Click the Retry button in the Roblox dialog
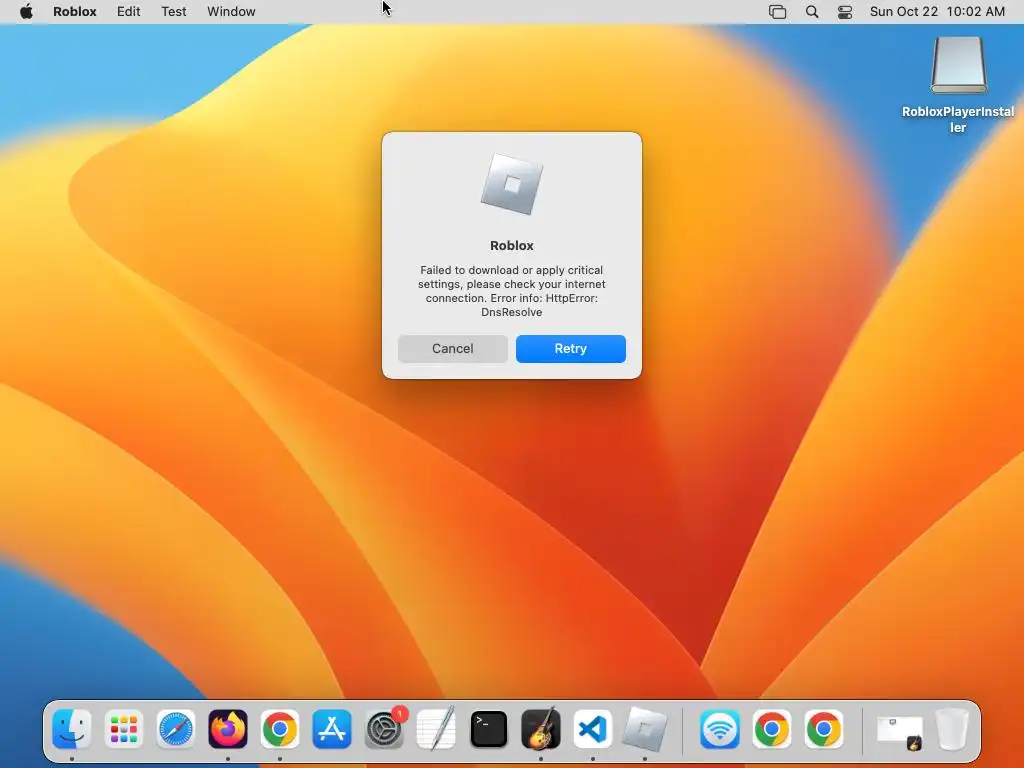The width and height of the screenshot is (1024, 768). (x=571, y=349)
